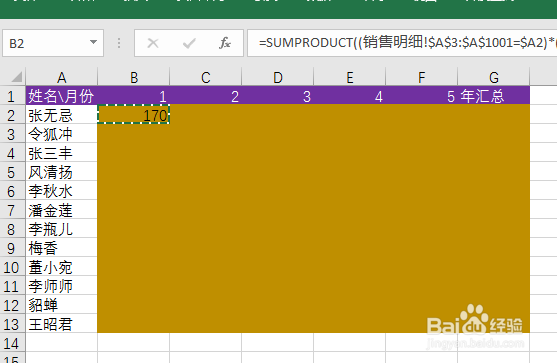Select column A header
Image resolution: width=557 pixels, height=363 pixels.
[x=61, y=77]
